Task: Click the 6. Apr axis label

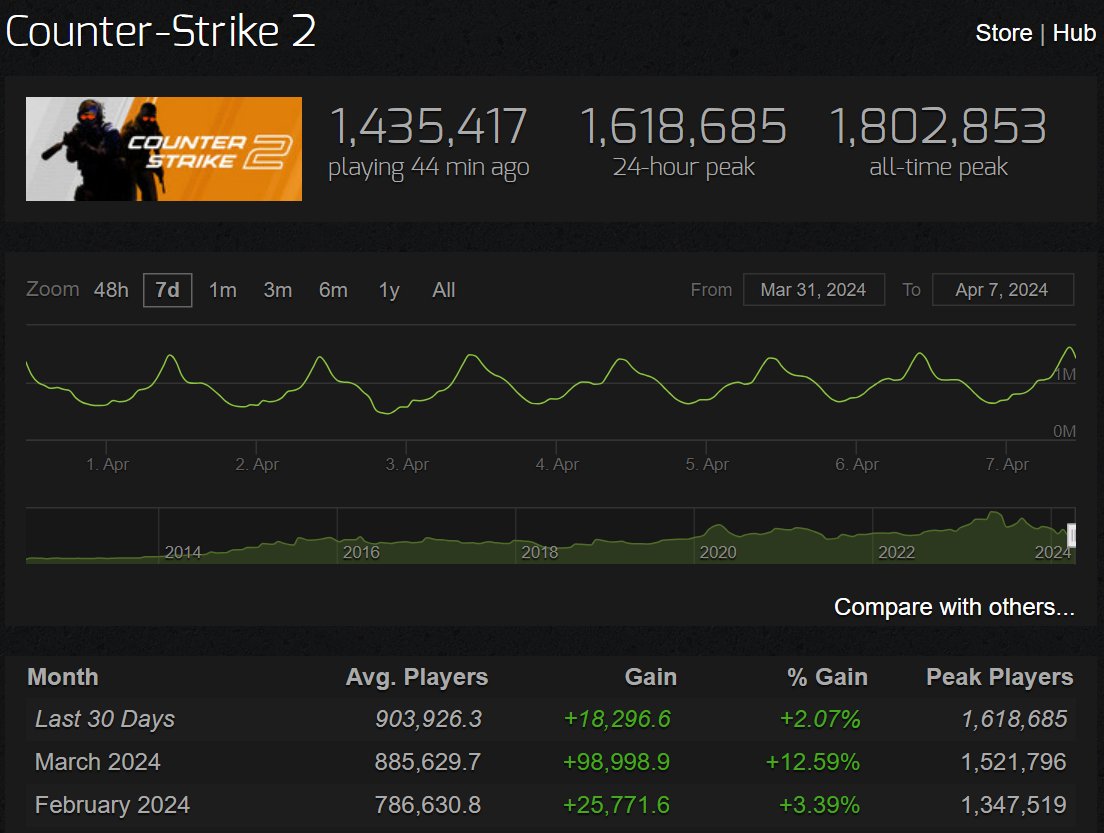Action: [857, 464]
